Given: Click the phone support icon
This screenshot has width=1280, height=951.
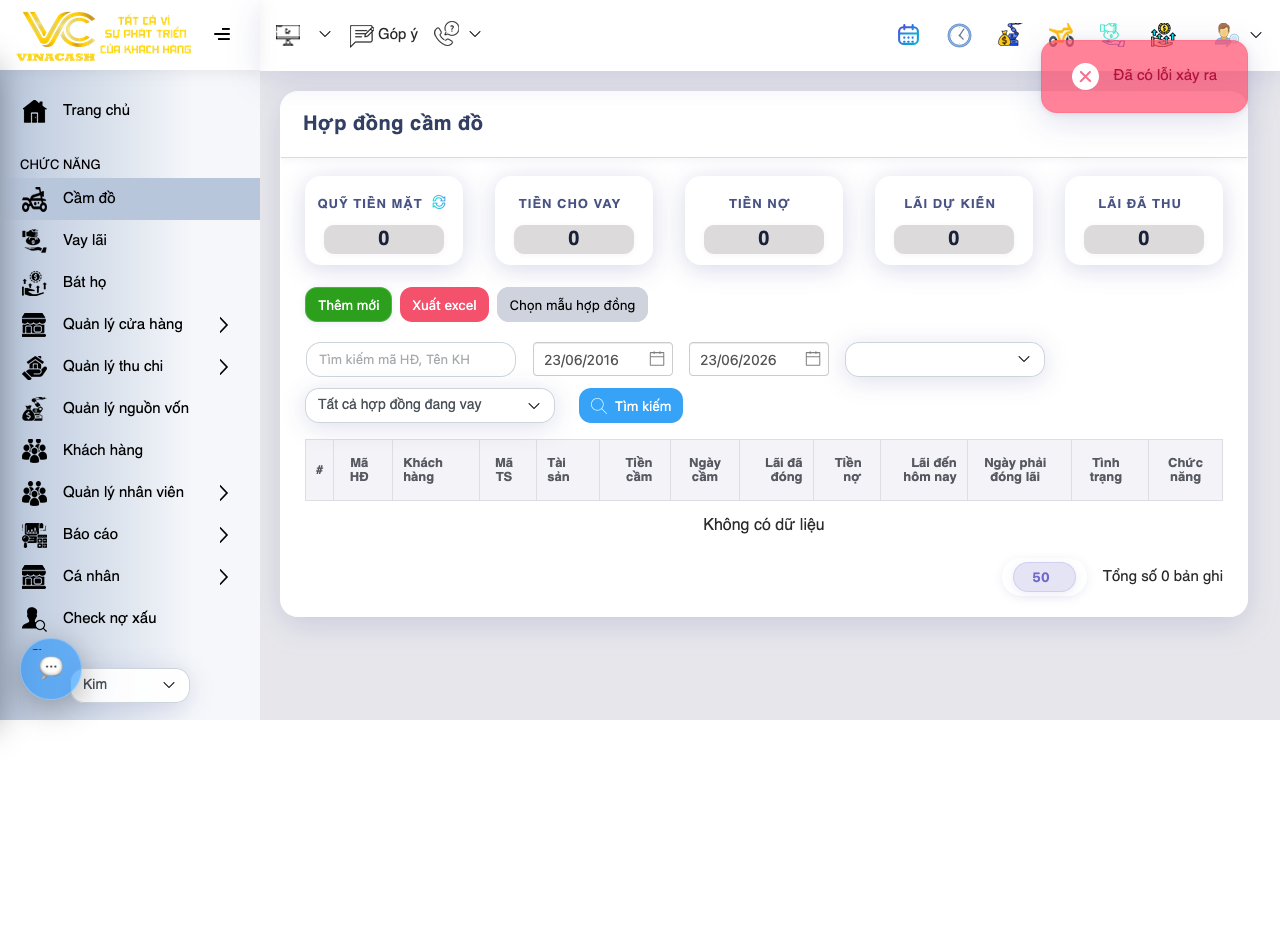Looking at the screenshot, I should pos(446,35).
